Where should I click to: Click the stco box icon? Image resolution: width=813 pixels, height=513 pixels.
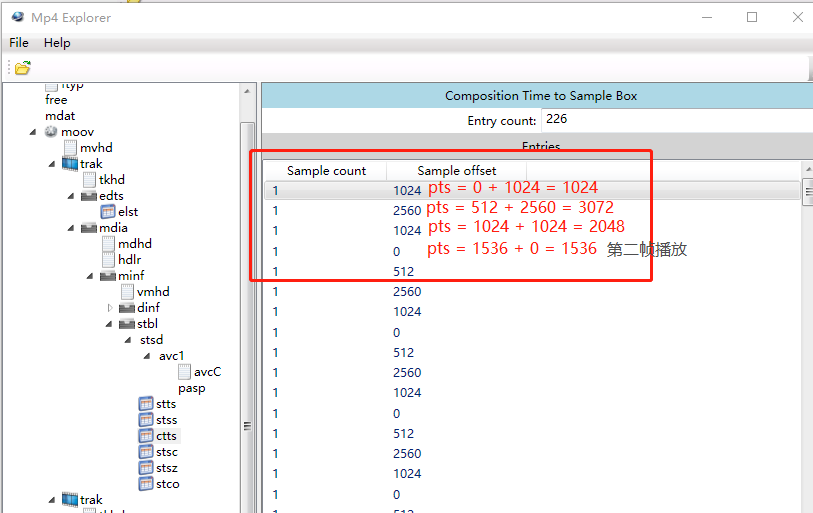coord(146,484)
